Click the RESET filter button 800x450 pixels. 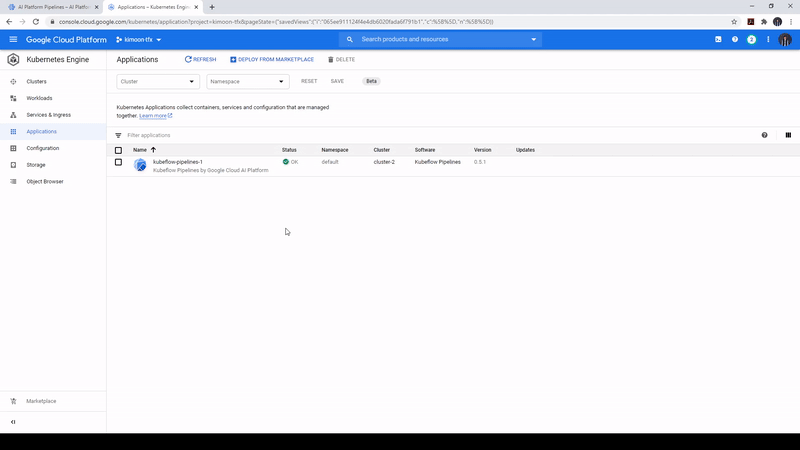(x=309, y=81)
